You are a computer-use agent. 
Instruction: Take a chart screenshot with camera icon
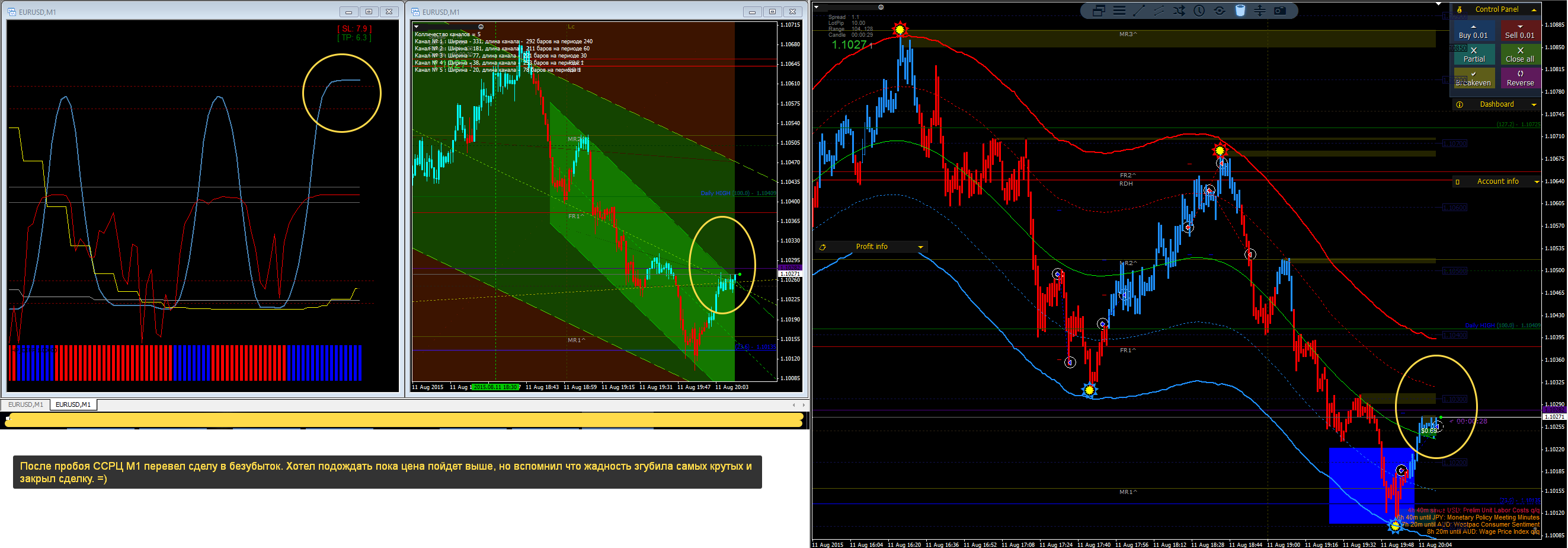[x=1280, y=11]
